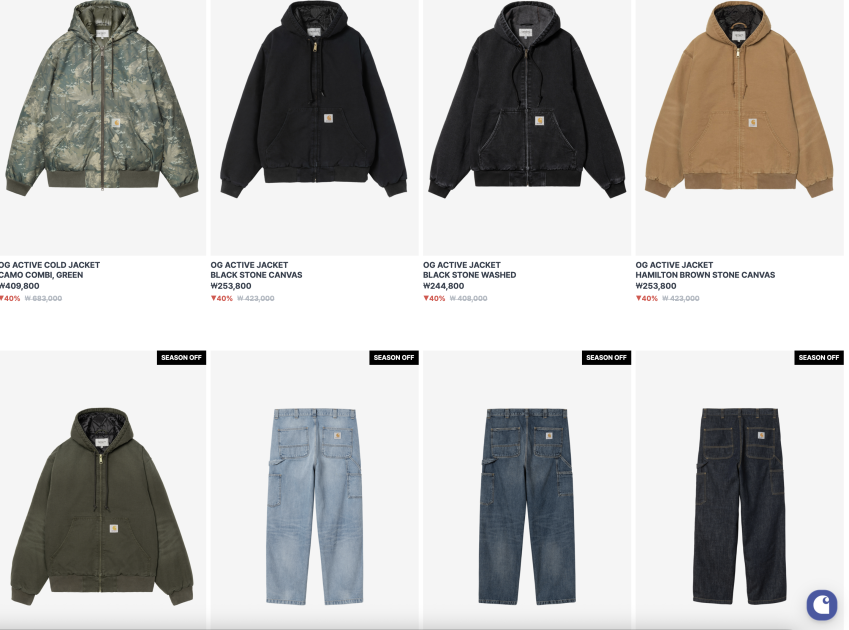The width and height of the screenshot is (849, 630).
Task: Click the ₩409,800 price of camo jacket
Action: [x=19, y=286]
